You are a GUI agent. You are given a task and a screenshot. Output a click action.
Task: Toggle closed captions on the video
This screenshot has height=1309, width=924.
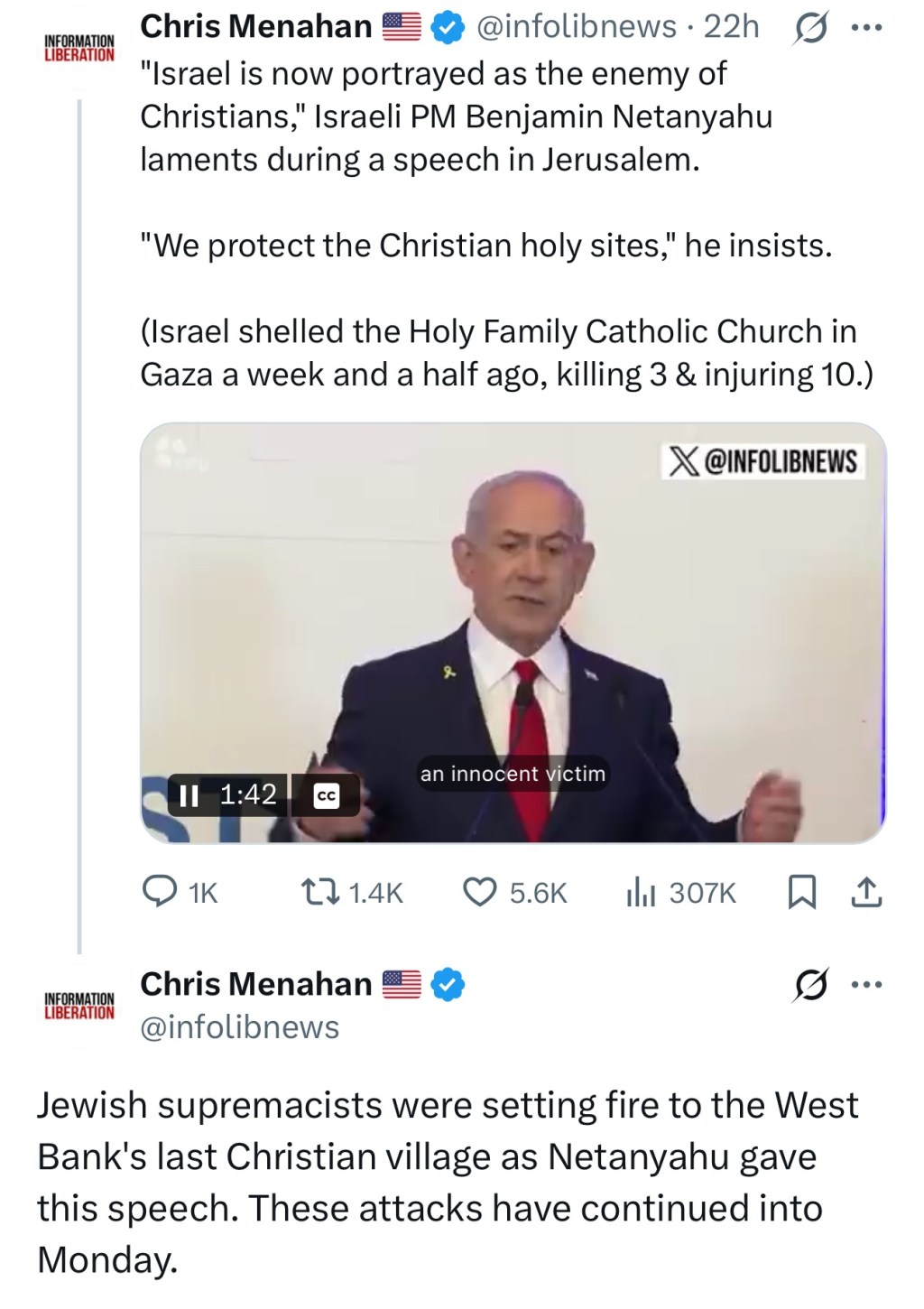(326, 796)
